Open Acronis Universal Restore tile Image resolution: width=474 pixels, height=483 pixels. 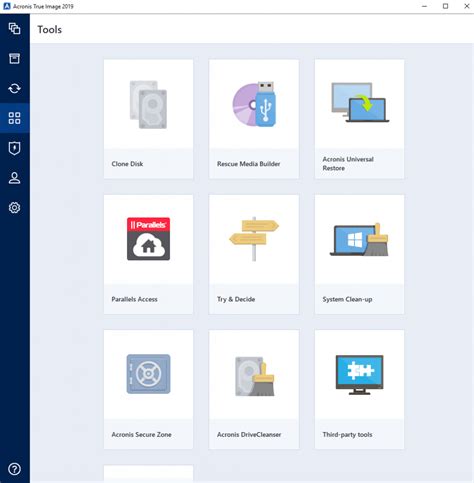point(359,119)
